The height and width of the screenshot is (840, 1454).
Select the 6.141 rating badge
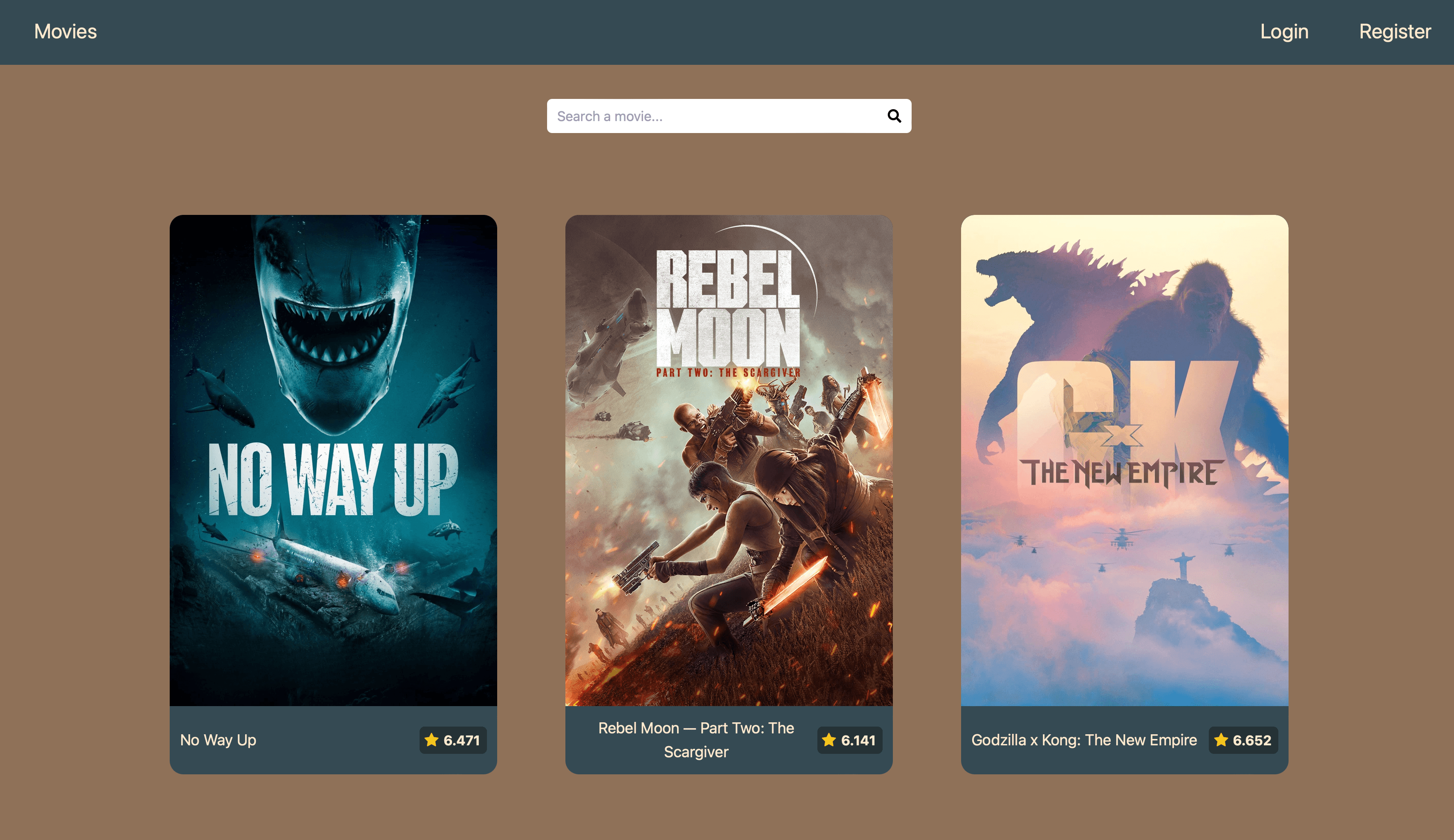tap(849, 740)
